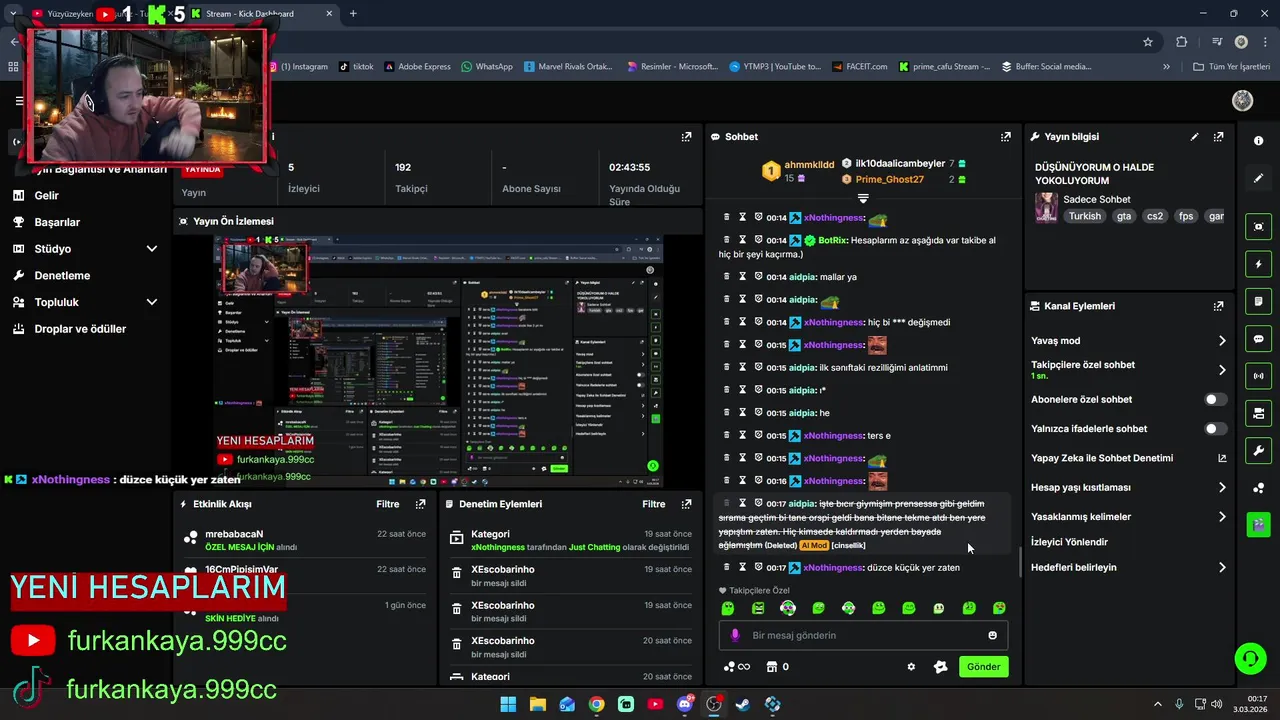Image resolution: width=1280 pixels, height=720 pixels.
Task: Select the Turkish stream tag
Action: (1084, 216)
